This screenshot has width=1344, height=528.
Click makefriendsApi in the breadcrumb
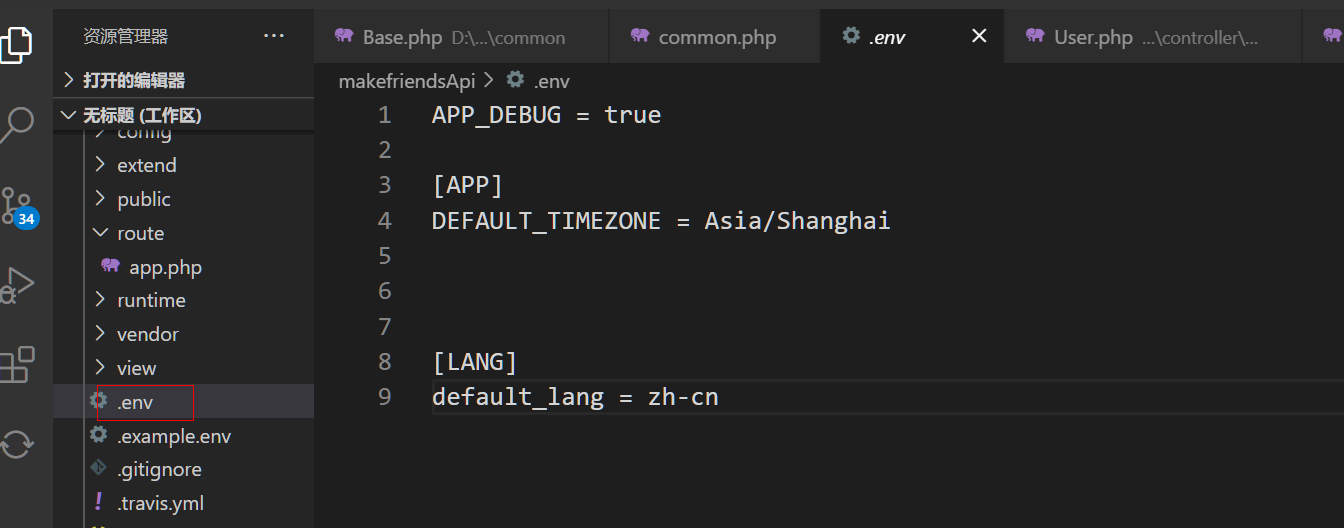coord(407,81)
